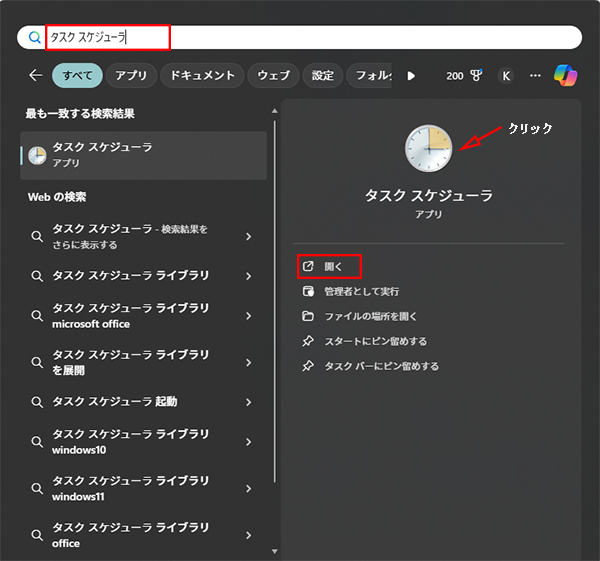Expand chevron for windows10 suggestion
The image size is (600, 561).
(x=249, y=442)
